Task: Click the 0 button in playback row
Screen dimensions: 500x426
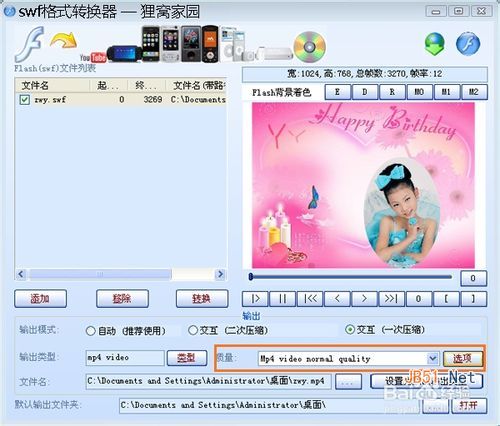Action: click(x=419, y=299)
